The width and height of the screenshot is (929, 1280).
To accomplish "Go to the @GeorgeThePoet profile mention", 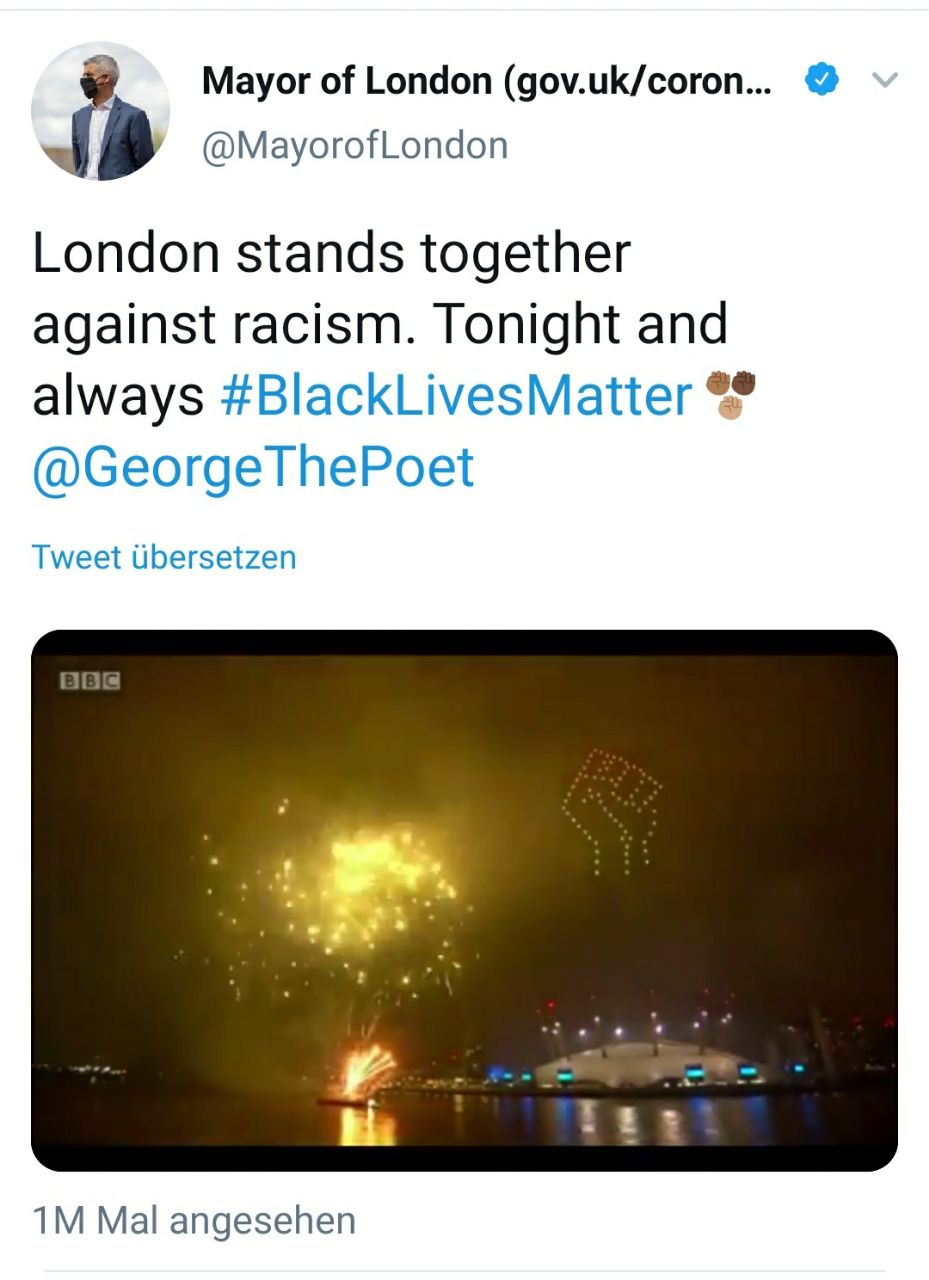I will [253, 467].
